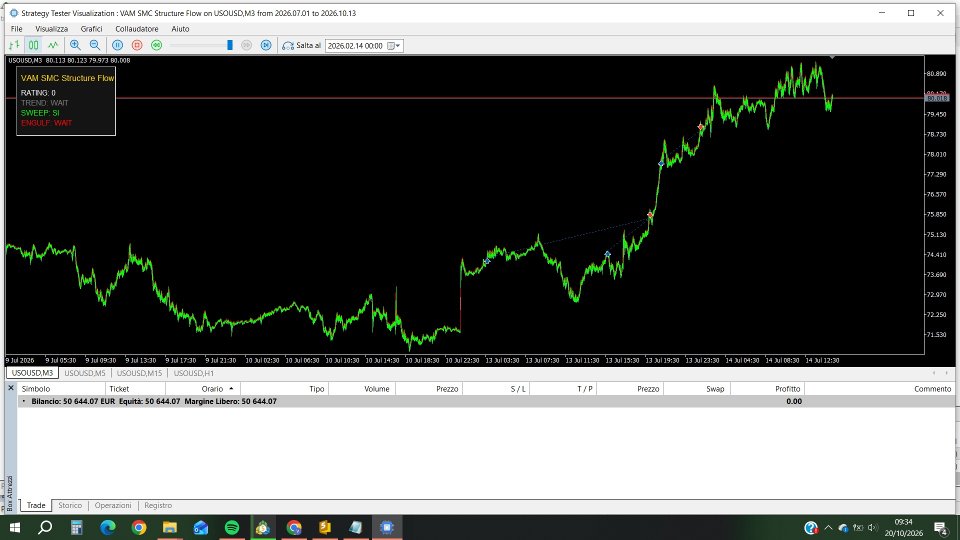Image resolution: width=960 pixels, height=540 pixels.
Task: Open the Windows Start menu
Action: [x=14, y=527]
